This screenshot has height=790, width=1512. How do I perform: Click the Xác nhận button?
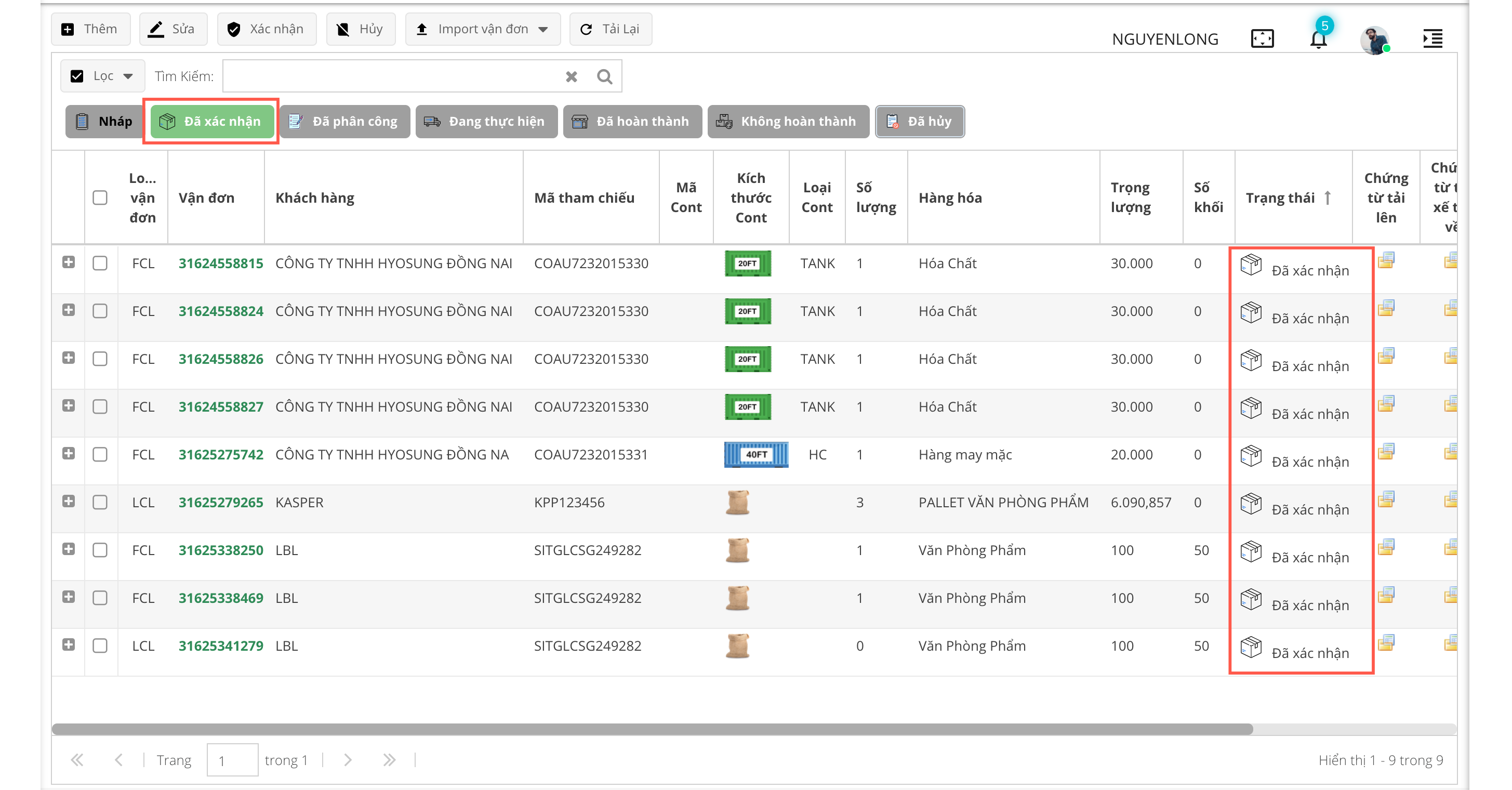tap(267, 29)
